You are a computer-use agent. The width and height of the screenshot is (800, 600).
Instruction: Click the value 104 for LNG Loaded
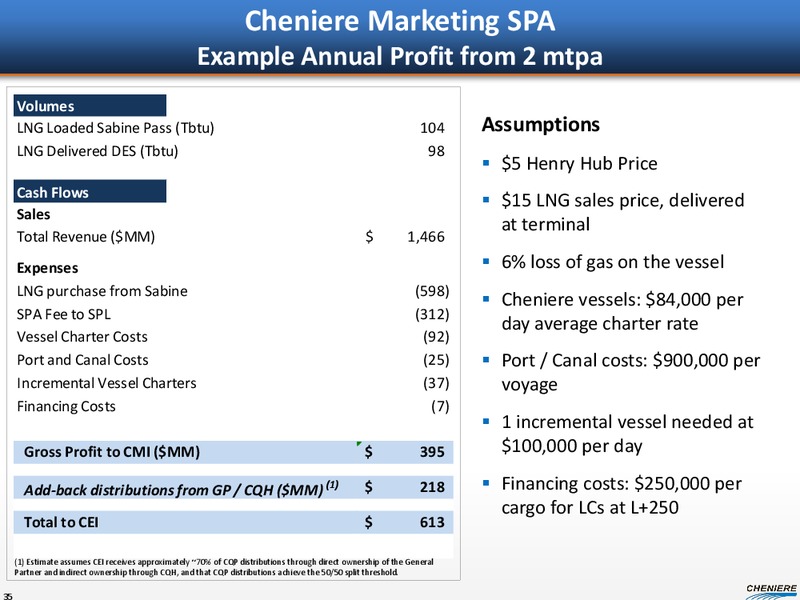click(x=432, y=128)
